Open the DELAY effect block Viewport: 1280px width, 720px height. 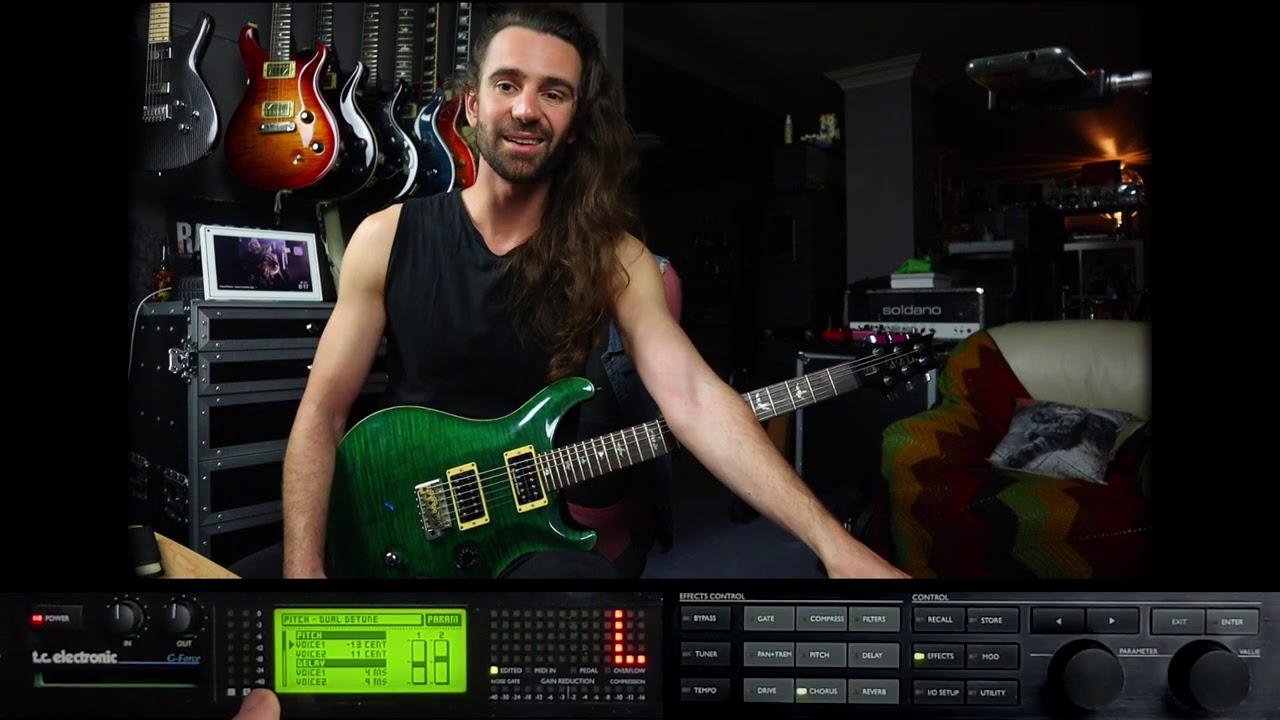click(872, 656)
